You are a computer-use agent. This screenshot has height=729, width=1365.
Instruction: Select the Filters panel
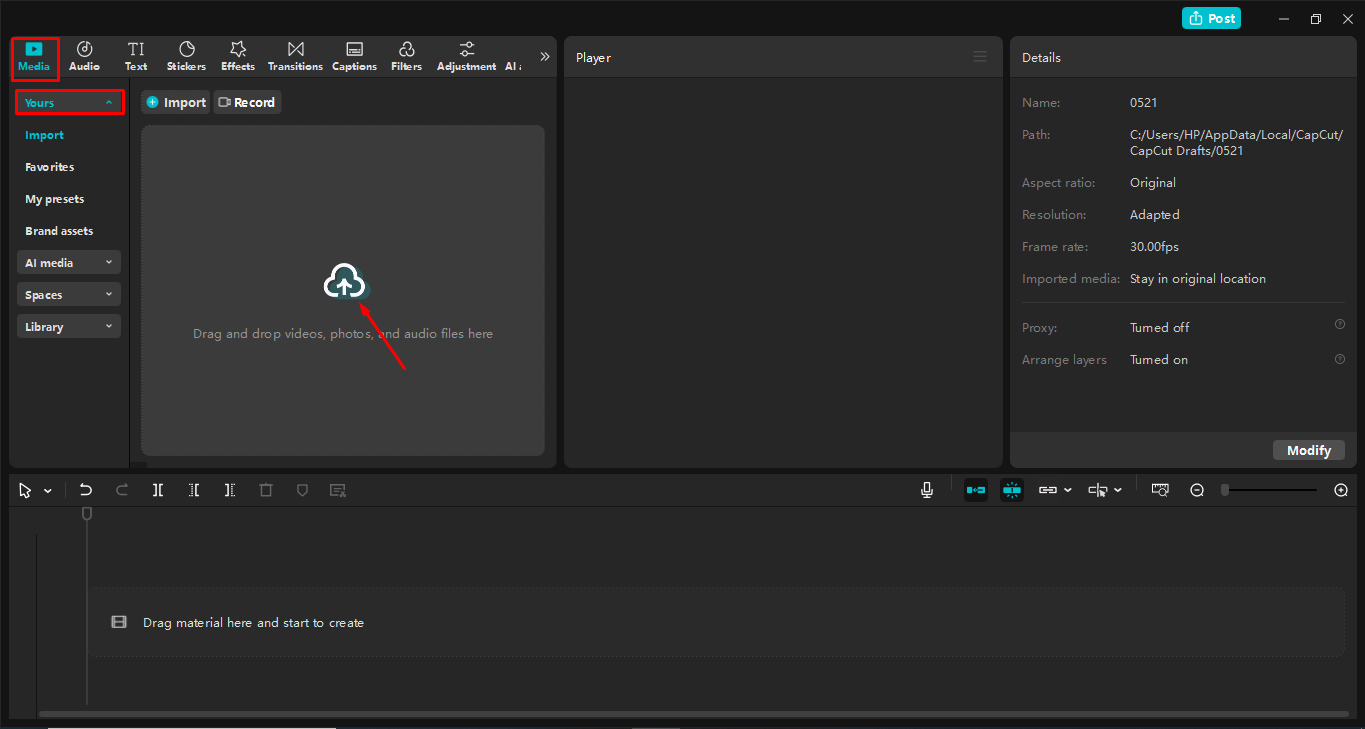pyautogui.click(x=406, y=55)
